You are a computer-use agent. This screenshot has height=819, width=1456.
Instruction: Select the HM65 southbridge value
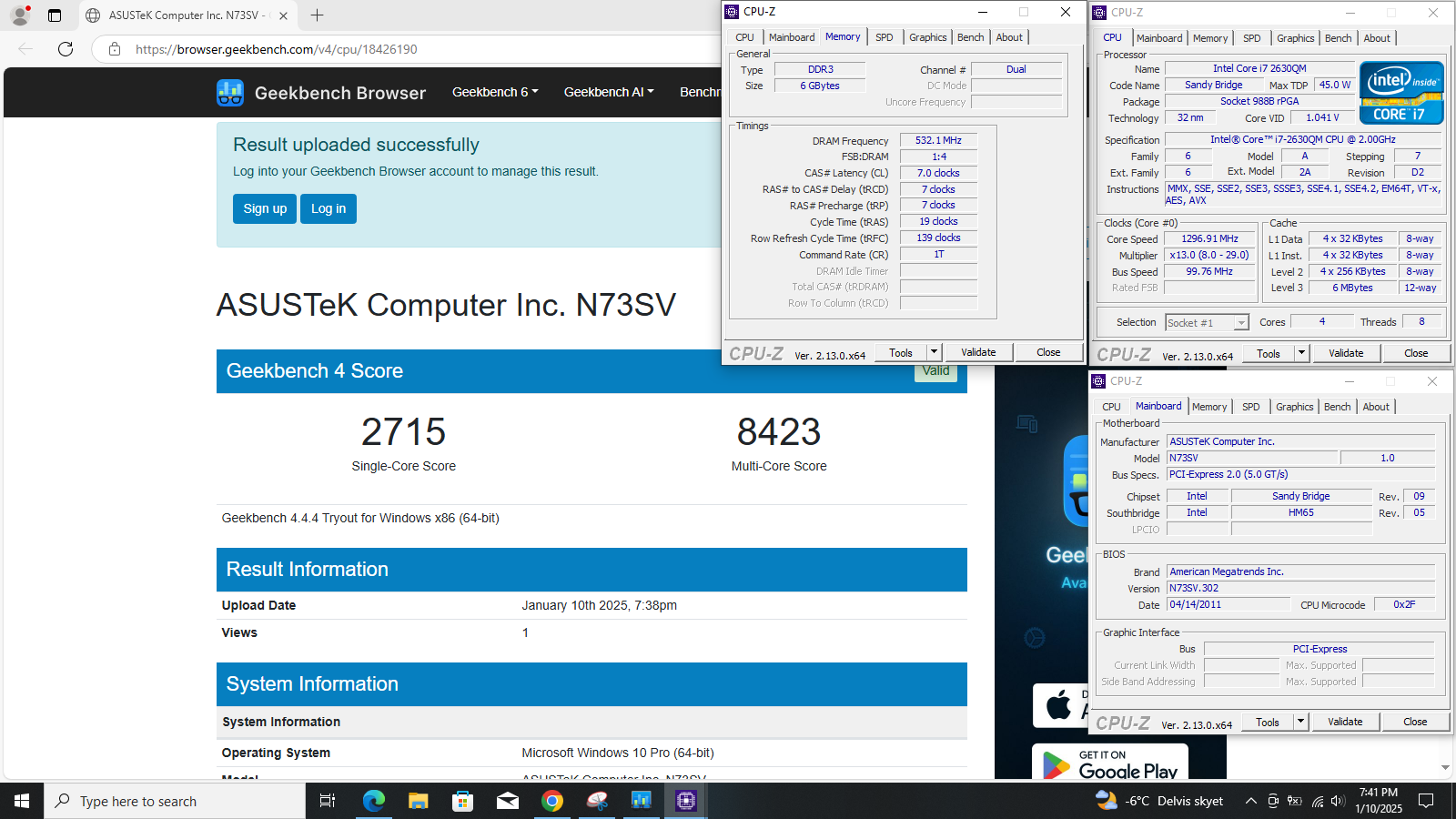click(1300, 512)
